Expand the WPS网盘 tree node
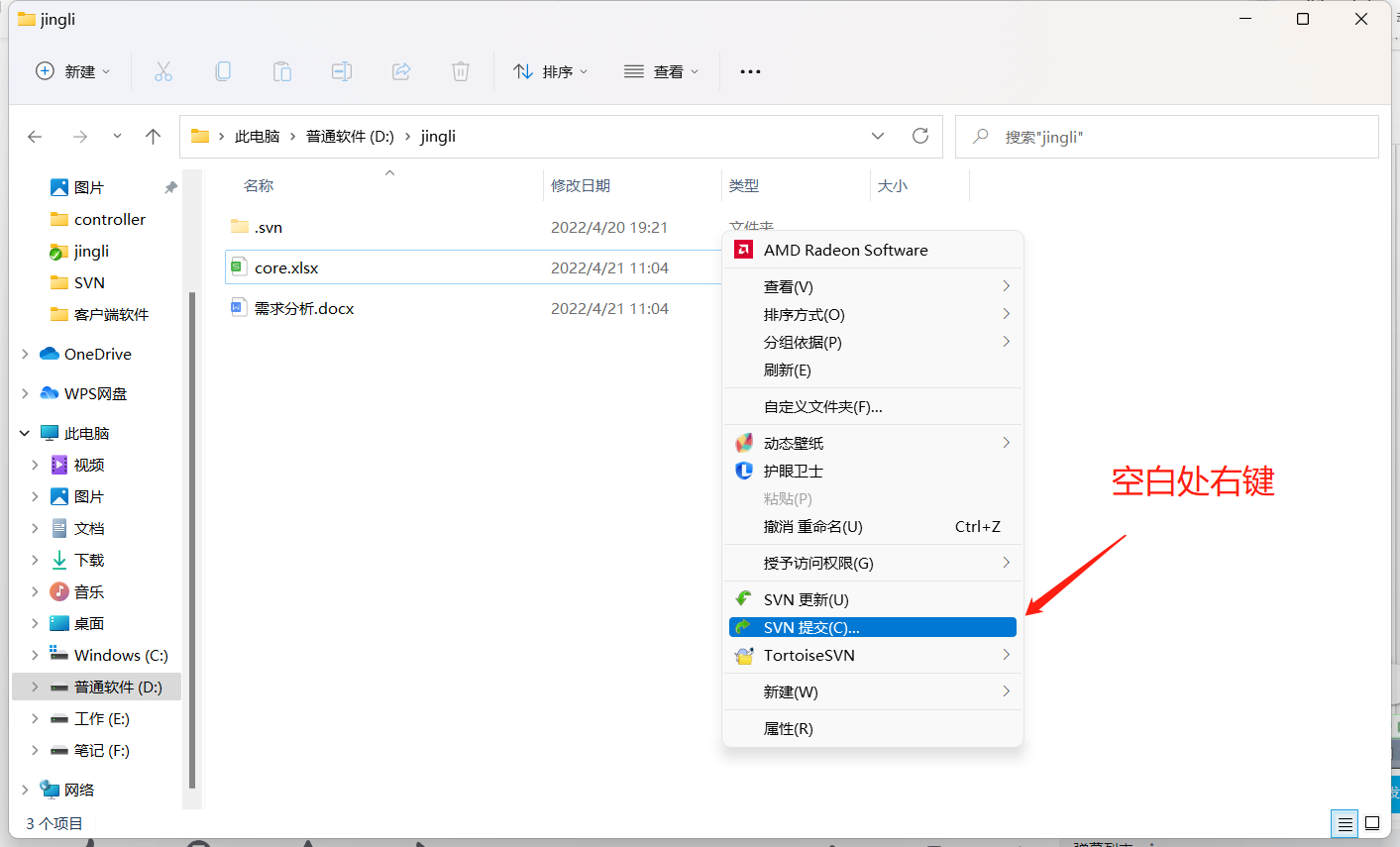The width and height of the screenshot is (1400, 847). [25, 393]
